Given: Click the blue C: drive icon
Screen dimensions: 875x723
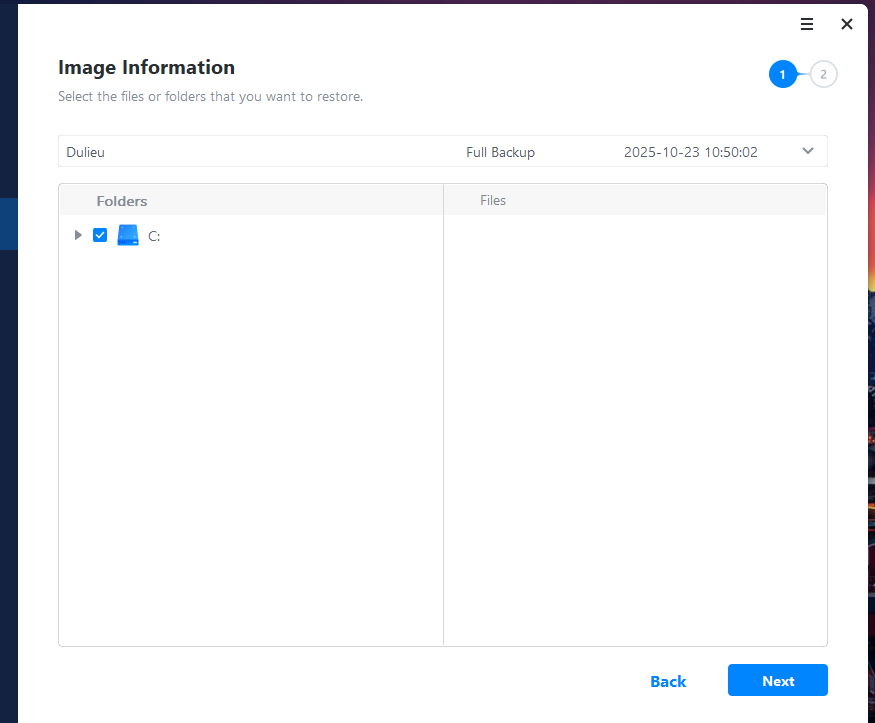Looking at the screenshot, I should [x=128, y=236].
